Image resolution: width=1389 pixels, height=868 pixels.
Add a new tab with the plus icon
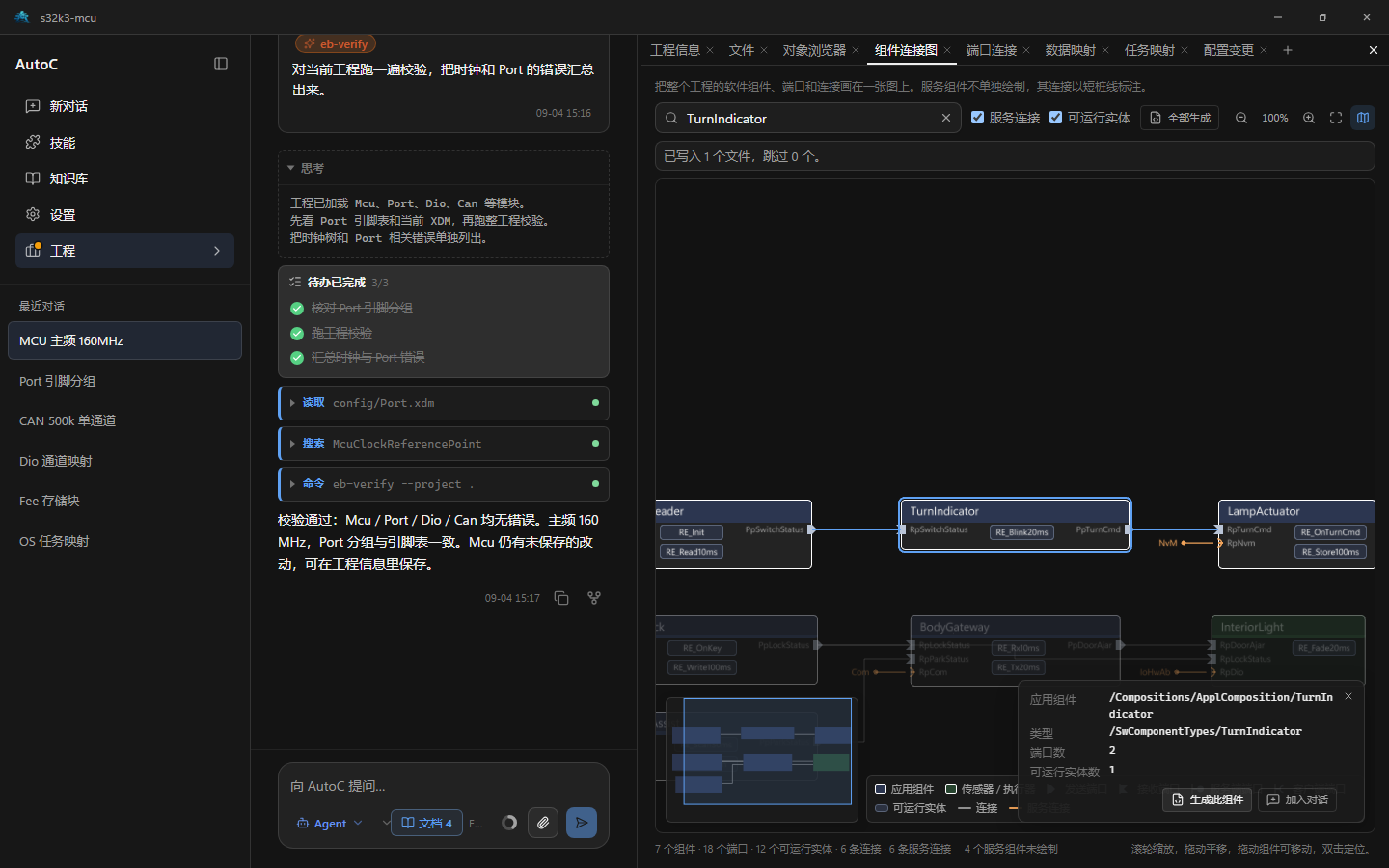point(1288,50)
